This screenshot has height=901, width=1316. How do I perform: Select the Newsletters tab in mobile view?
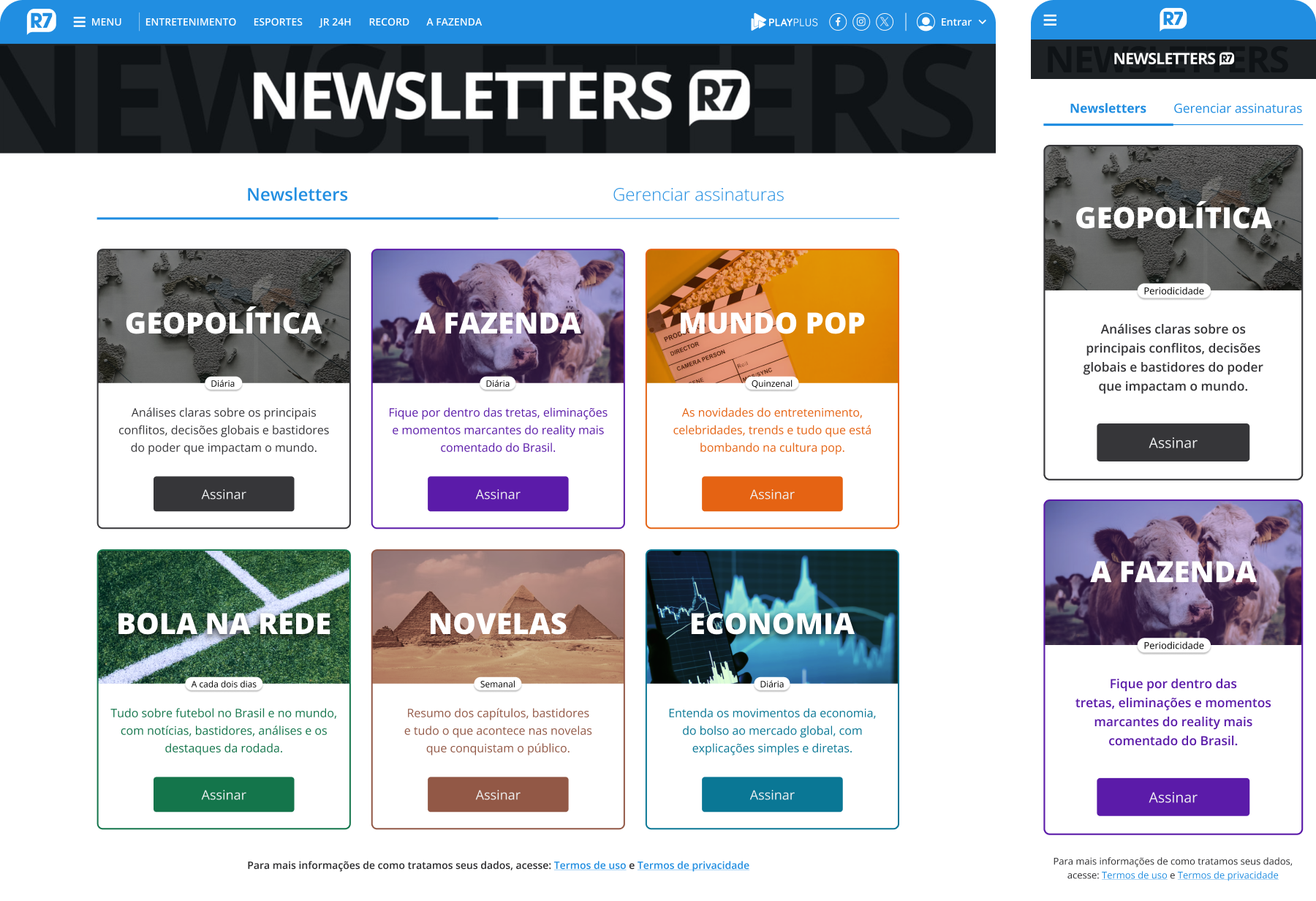pyautogui.click(x=1108, y=108)
